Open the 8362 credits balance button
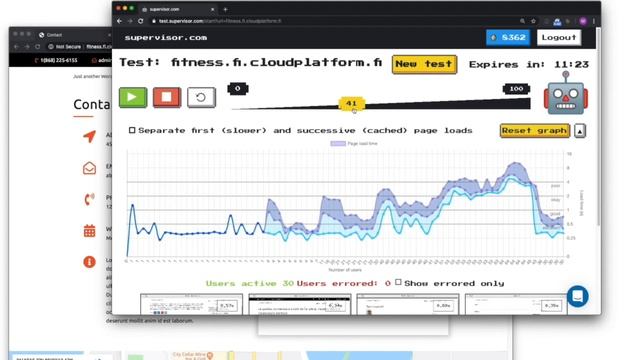640x360 pixels. point(508,38)
